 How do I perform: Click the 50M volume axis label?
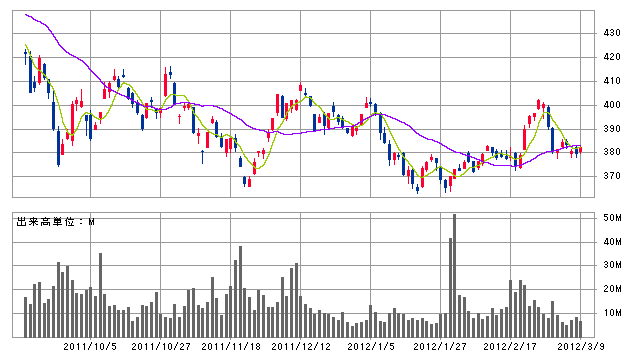pyautogui.click(x=612, y=218)
